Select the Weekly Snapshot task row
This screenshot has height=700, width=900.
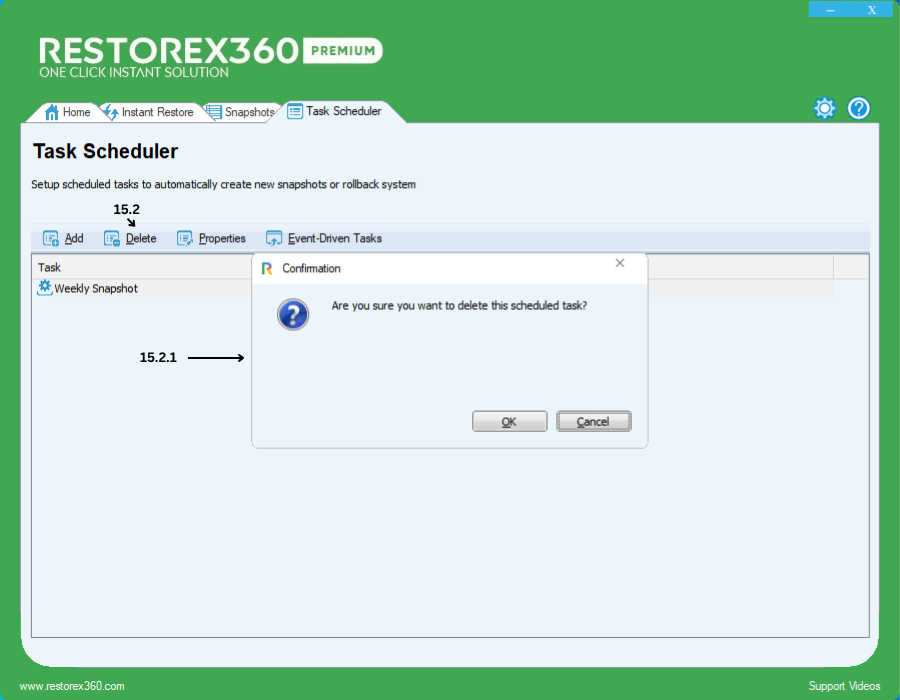point(96,289)
